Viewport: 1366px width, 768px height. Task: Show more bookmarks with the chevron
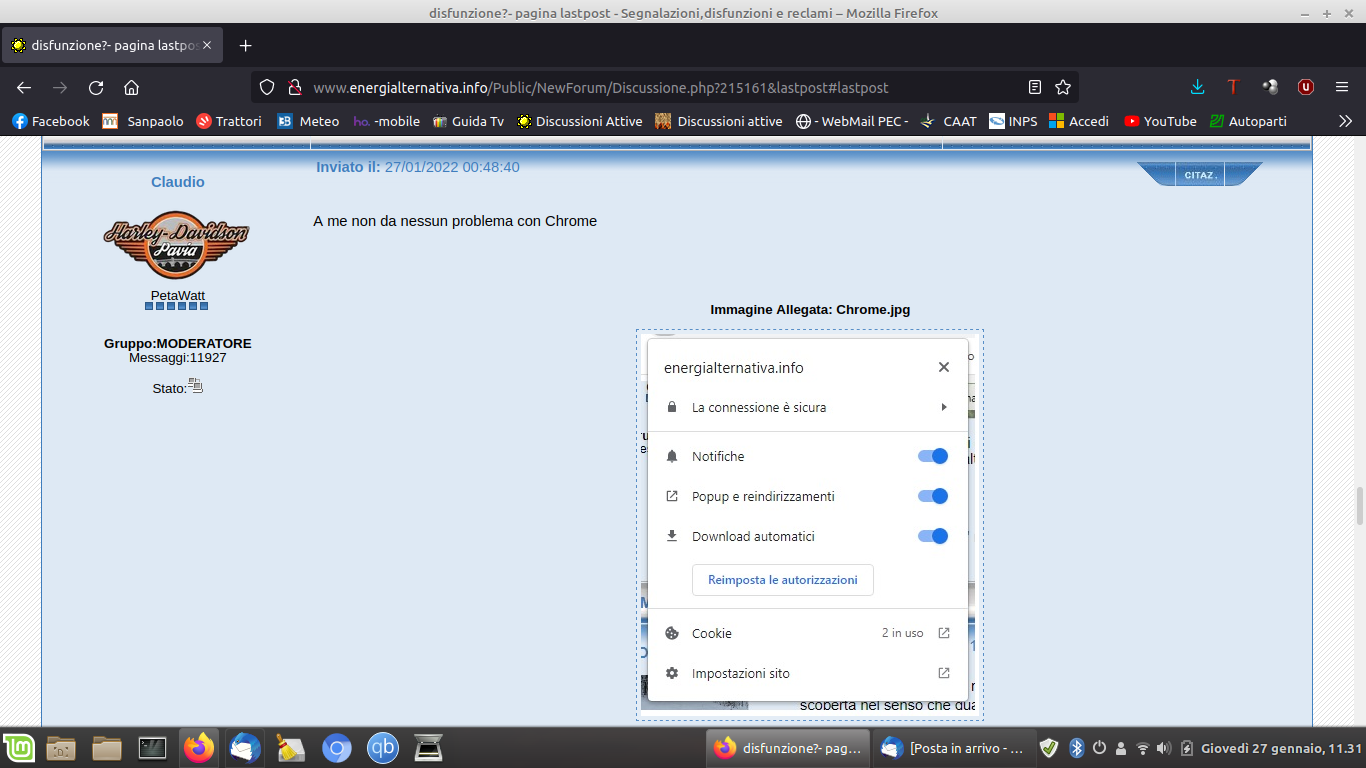1345,121
